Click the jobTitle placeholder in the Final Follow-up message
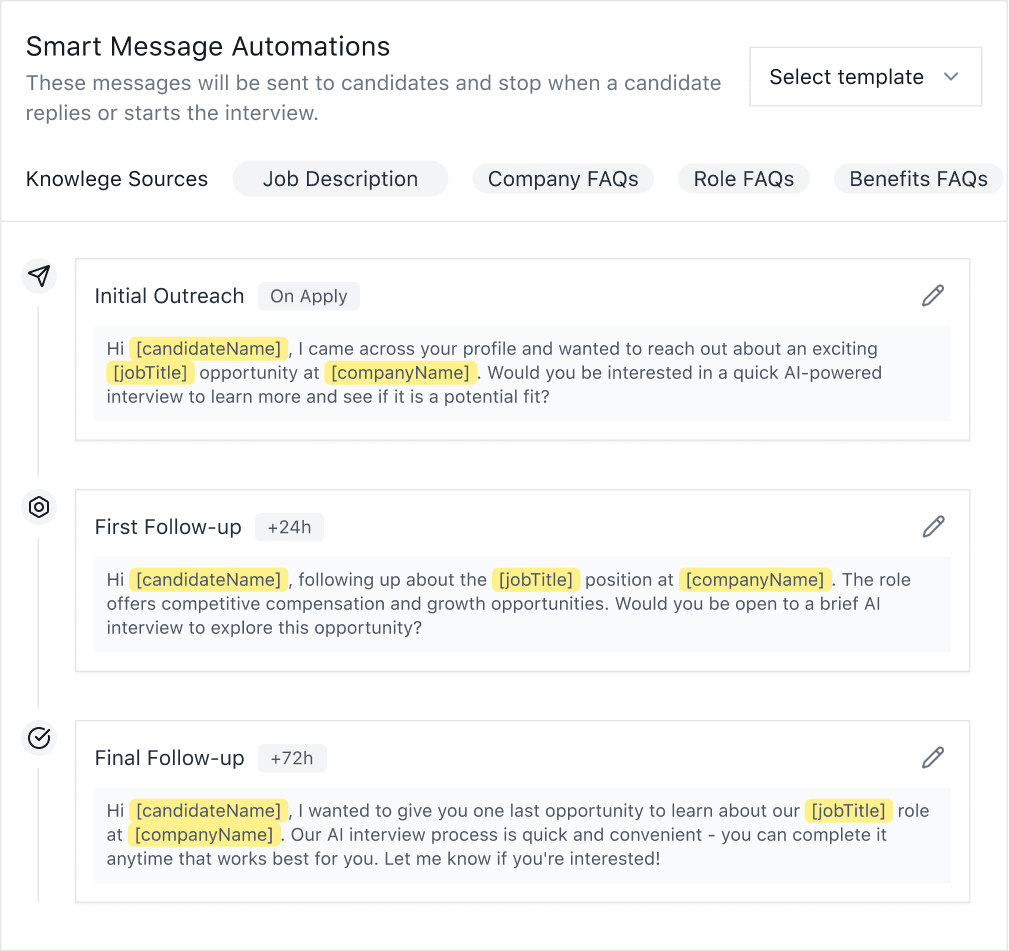1009x951 pixels. (x=848, y=810)
